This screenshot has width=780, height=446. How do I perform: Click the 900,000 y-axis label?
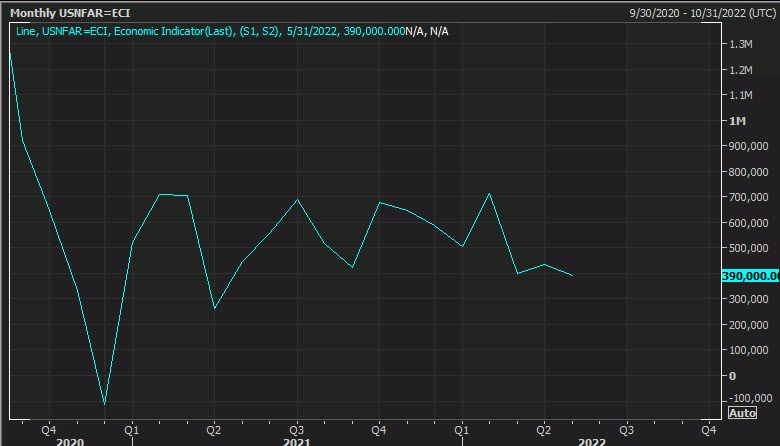pyautogui.click(x=748, y=146)
